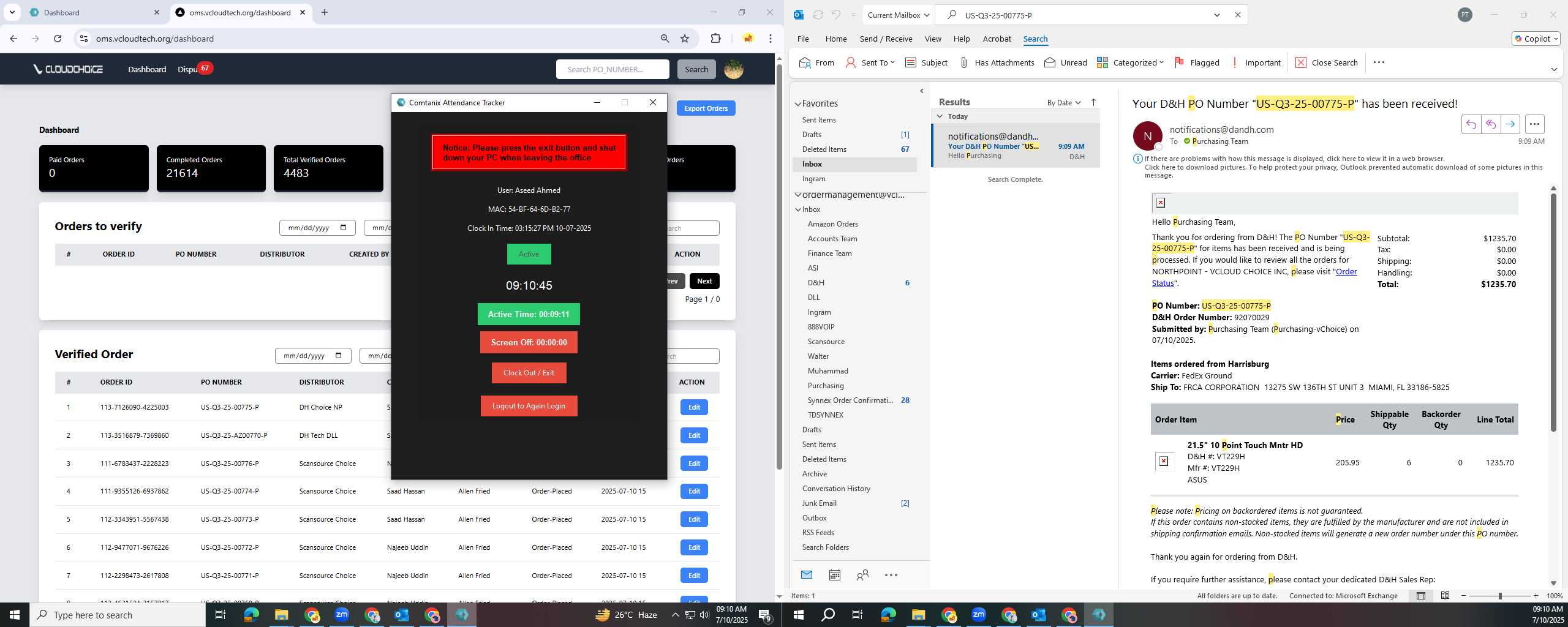This screenshot has height=627, width=1568.
Task: Open Zoom from left taskbar
Action: pos(342,615)
